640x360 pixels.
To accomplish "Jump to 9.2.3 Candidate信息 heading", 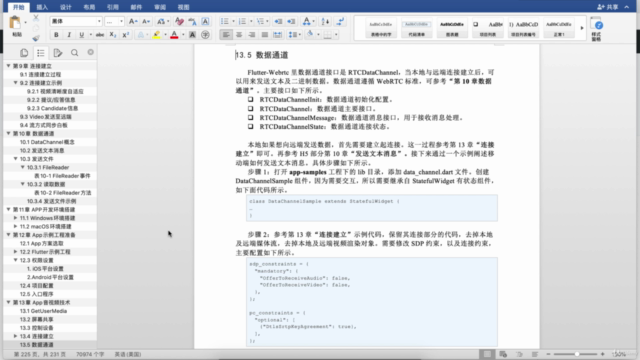I will click(x=52, y=108).
